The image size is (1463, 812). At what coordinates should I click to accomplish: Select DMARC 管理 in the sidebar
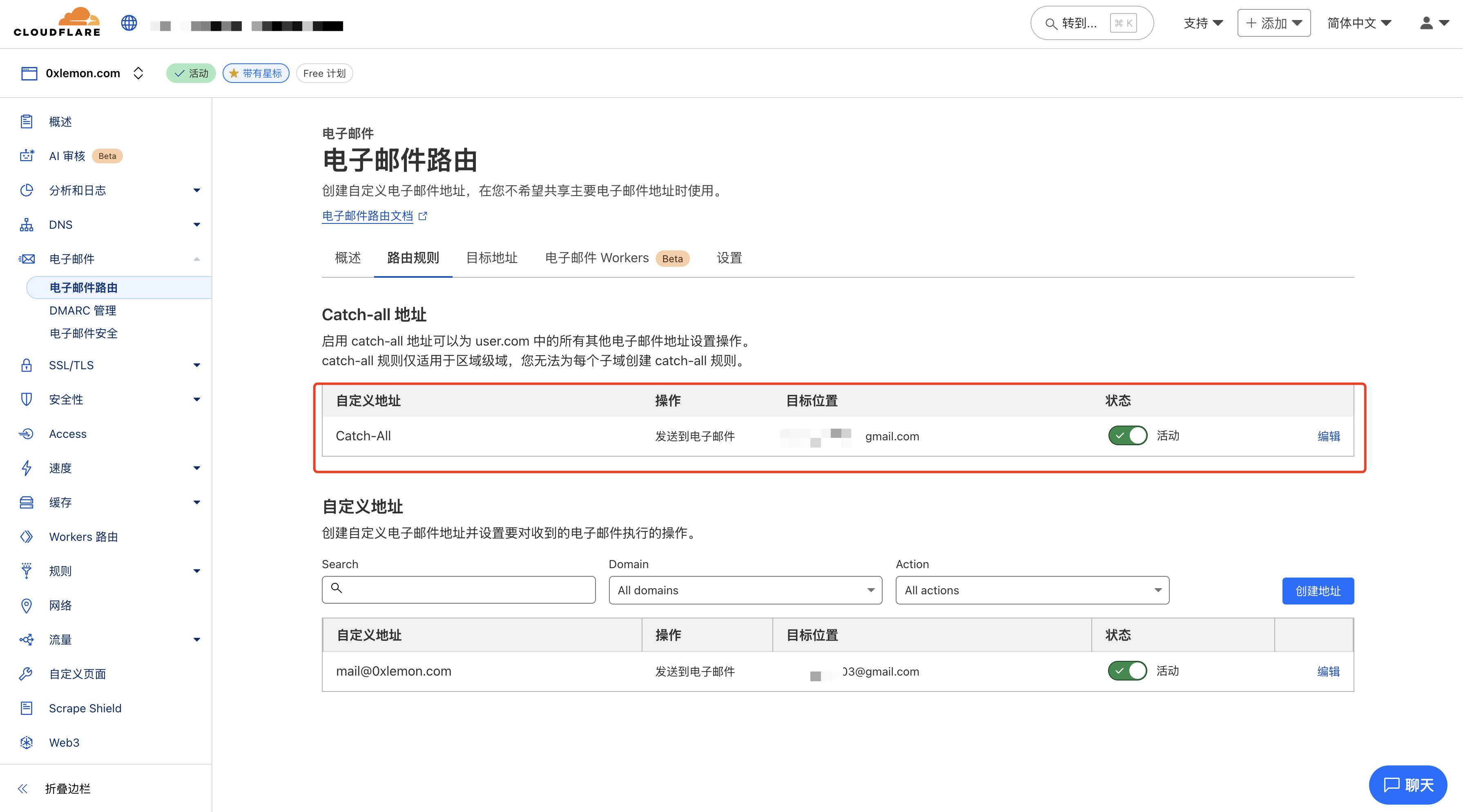tap(83, 310)
